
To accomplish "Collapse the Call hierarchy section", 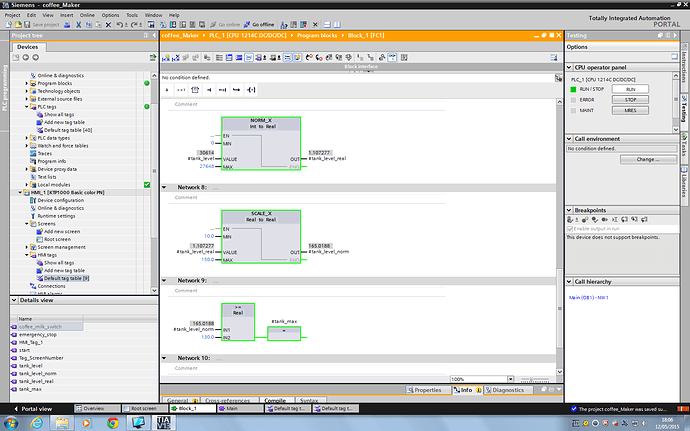I will 569,282.
